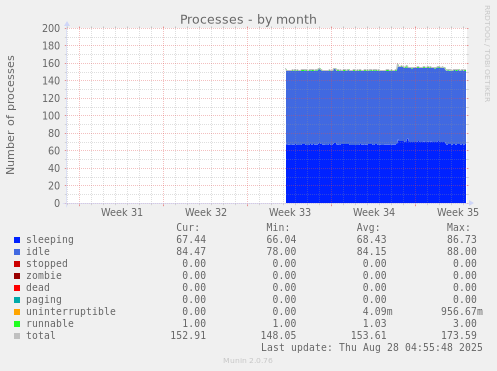Click idle average value 84.15
This screenshot has height=371, width=497.
[x=371, y=252]
